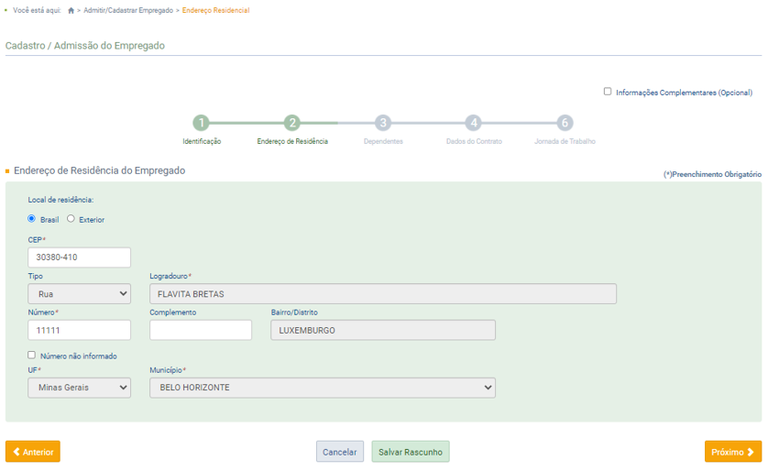Jump to step 3 Dependentes circle
Screen dimensions: 768x471
383,123
